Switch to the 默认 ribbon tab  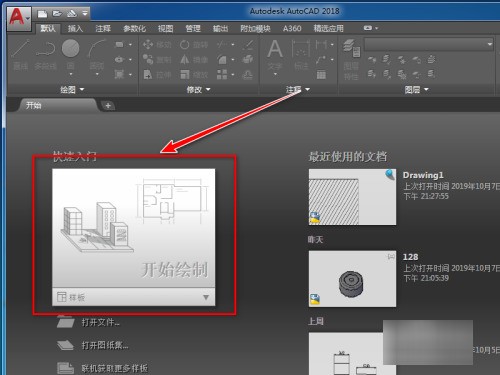tap(48, 28)
